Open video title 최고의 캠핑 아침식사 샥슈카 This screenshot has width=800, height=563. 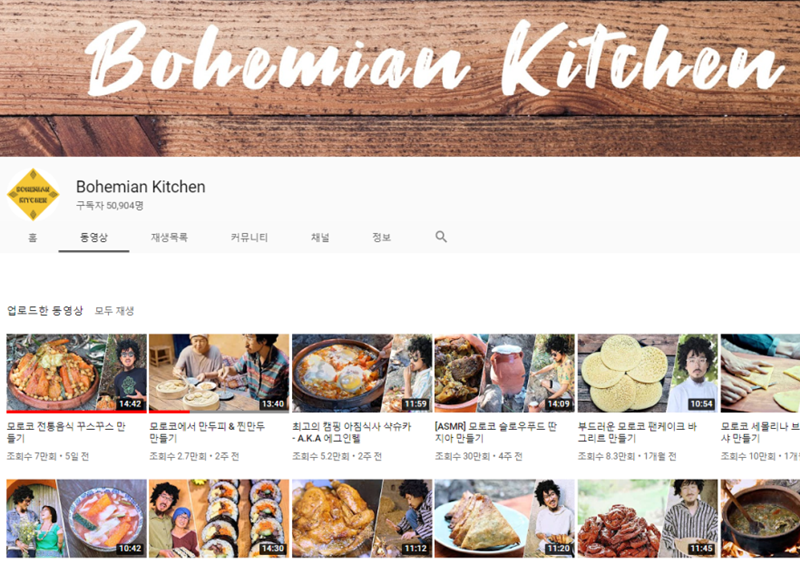(x=352, y=432)
